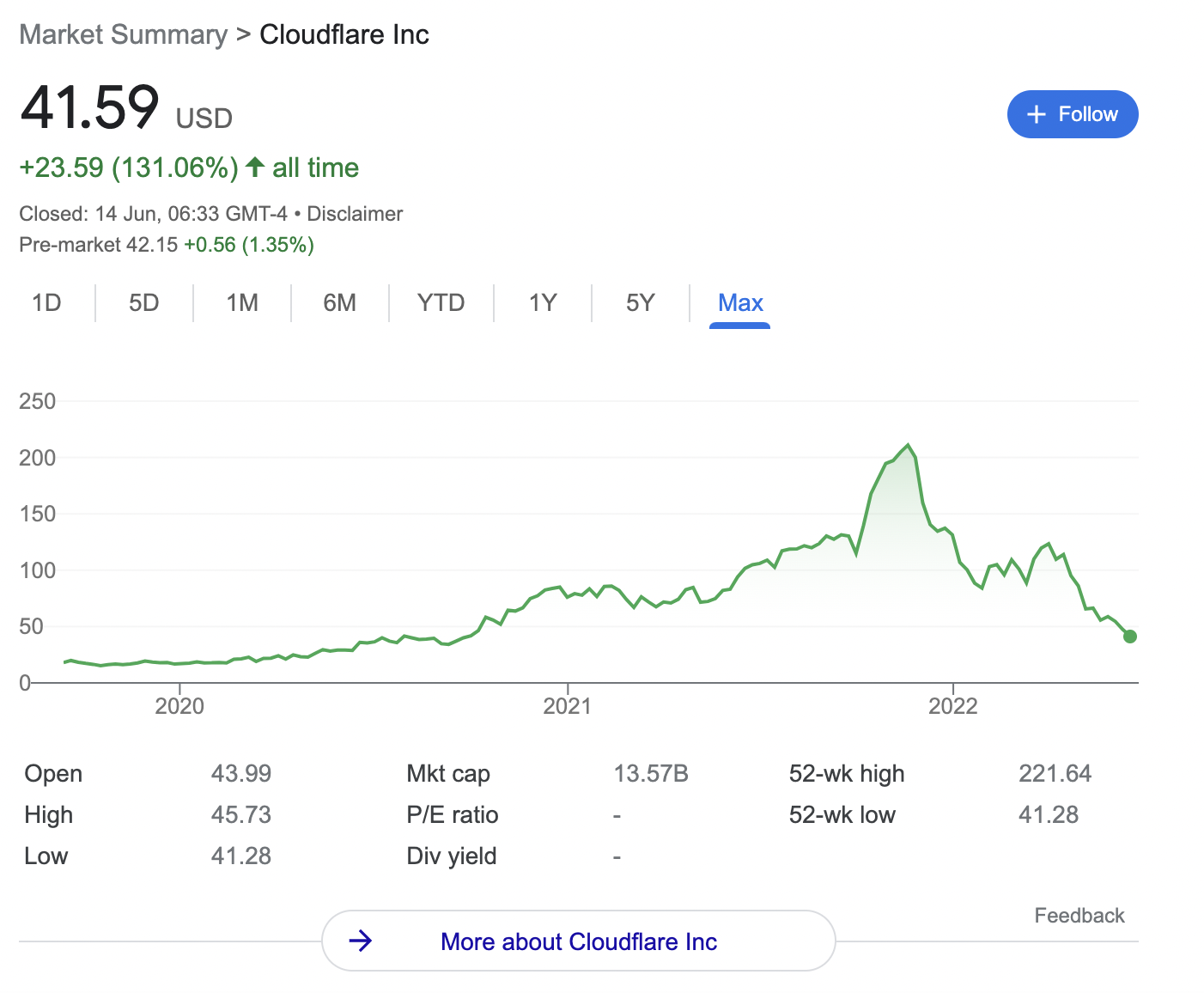Click the High value 45.73

point(241,815)
